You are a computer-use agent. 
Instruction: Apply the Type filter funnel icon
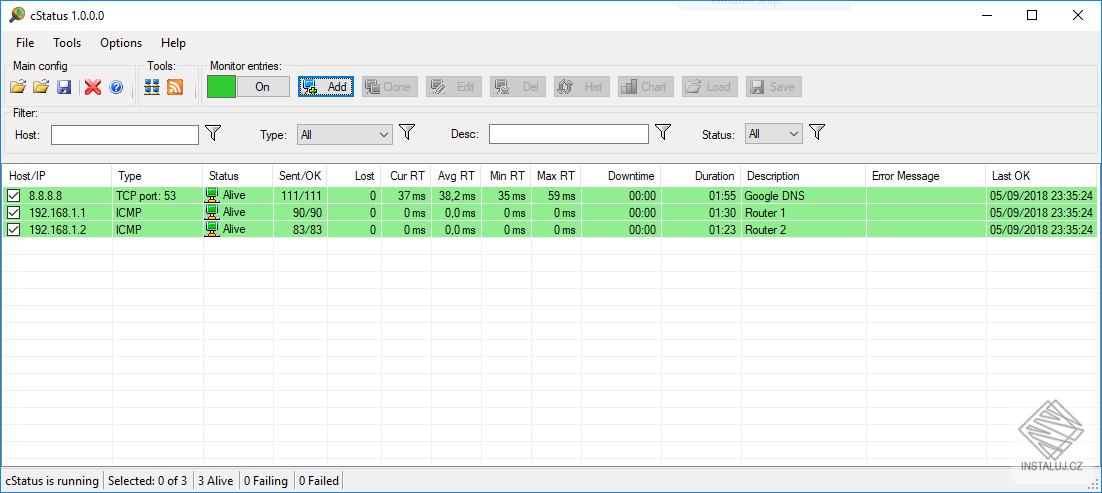(407, 132)
